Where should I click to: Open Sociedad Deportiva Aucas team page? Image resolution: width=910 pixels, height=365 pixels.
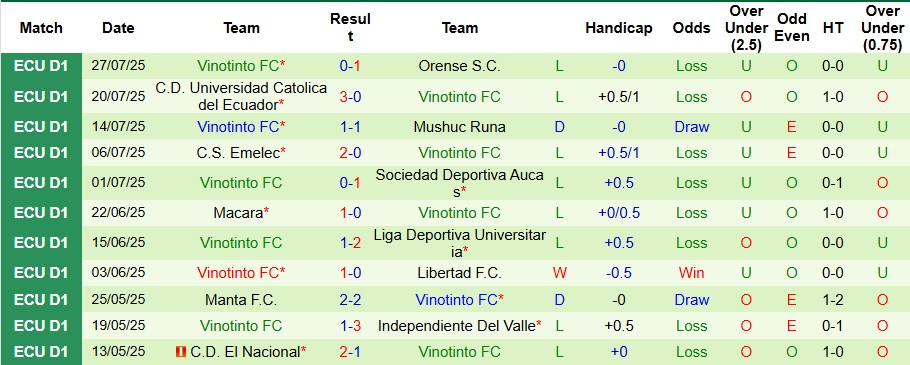[x=459, y=183]
